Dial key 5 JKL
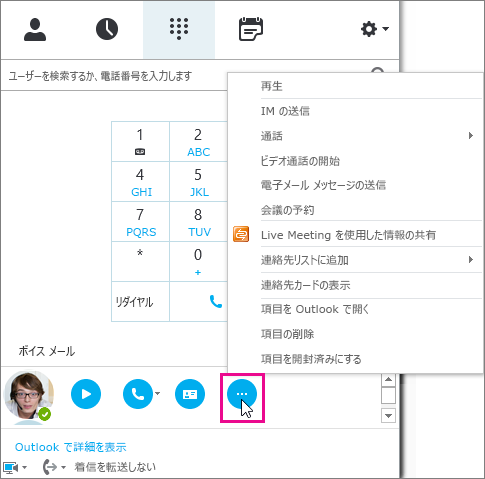Viewport: 485px width, 479px height. (x=198, y=182)
